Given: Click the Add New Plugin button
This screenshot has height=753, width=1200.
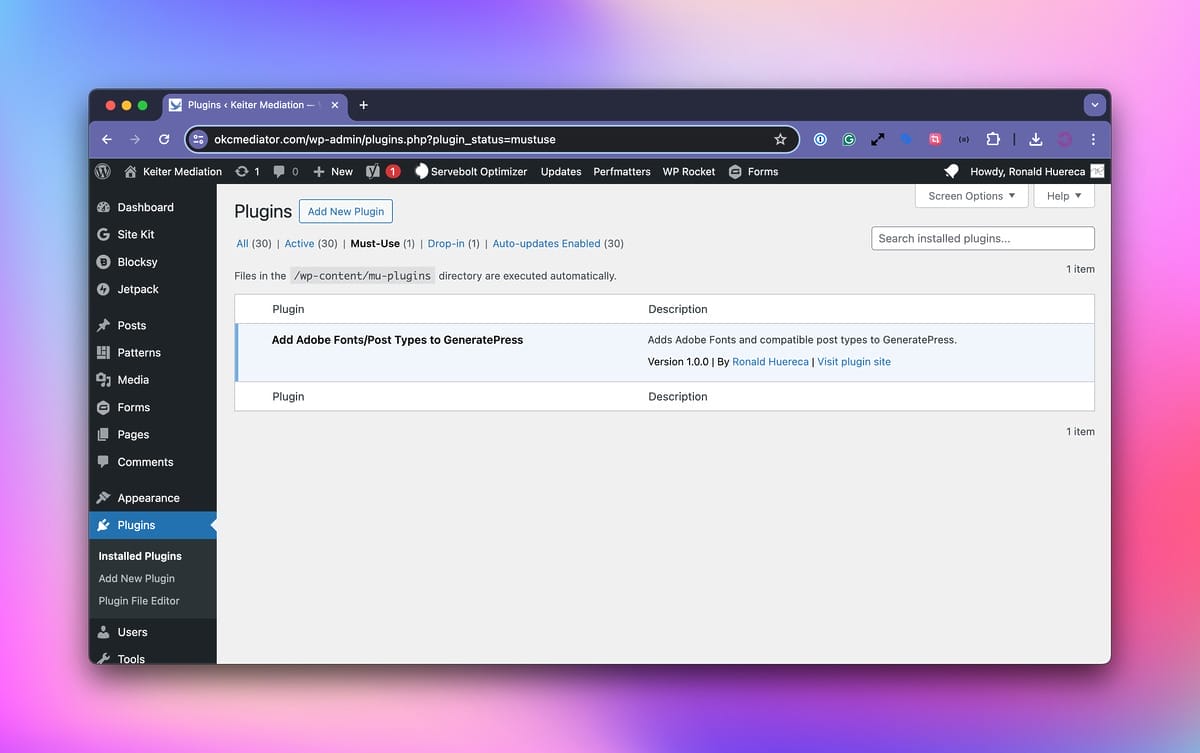Looking at the screenshot, I should pos(346,212).
